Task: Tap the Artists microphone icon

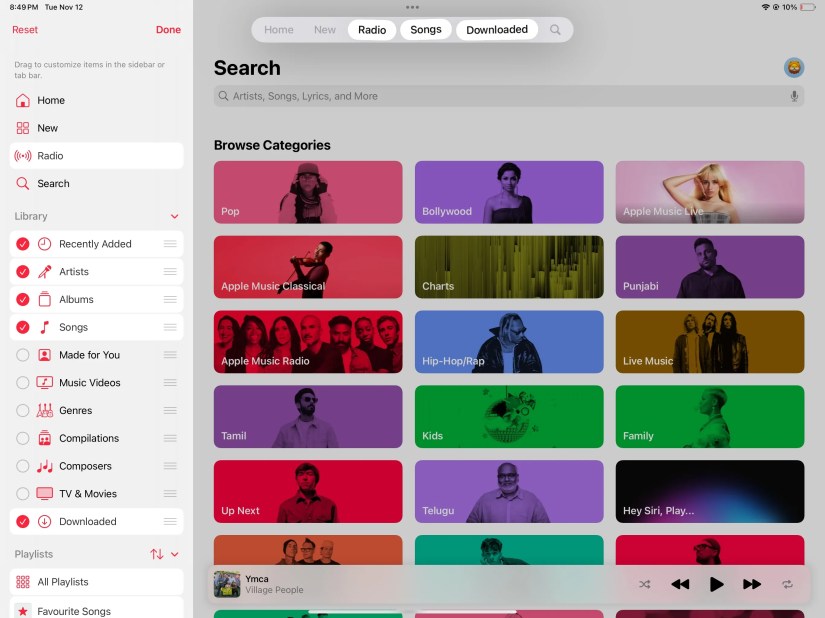Action: 45,271
